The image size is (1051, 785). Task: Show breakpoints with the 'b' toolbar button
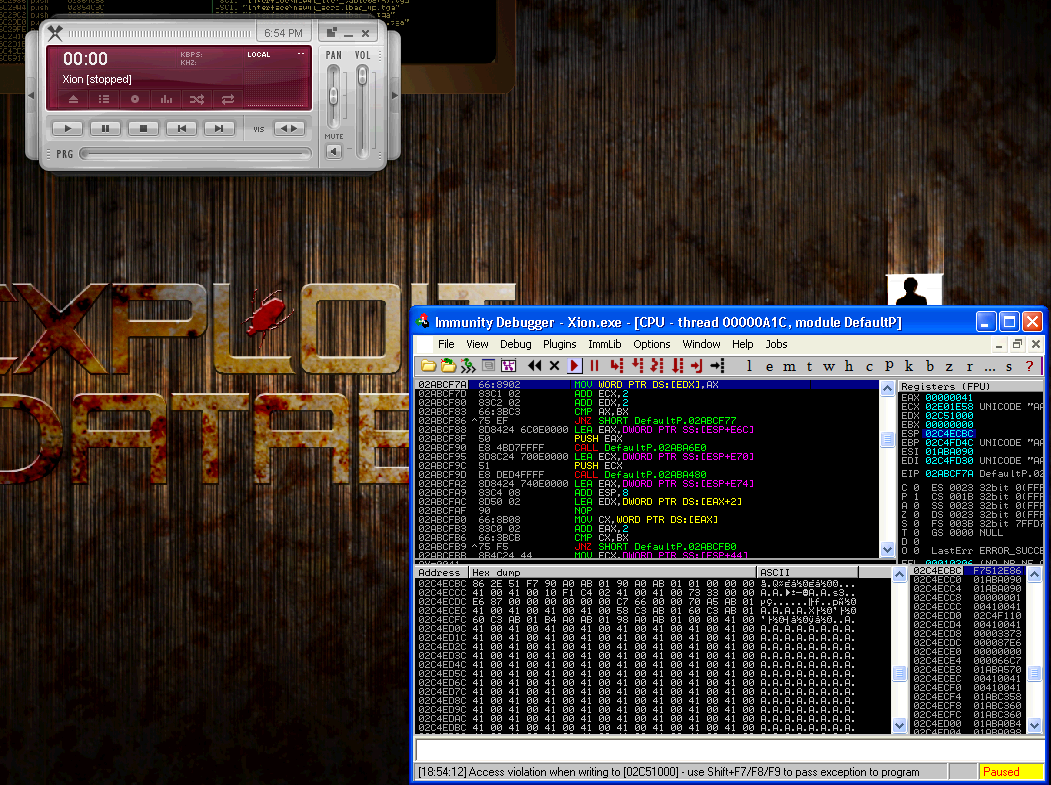(x=930, y=366)
